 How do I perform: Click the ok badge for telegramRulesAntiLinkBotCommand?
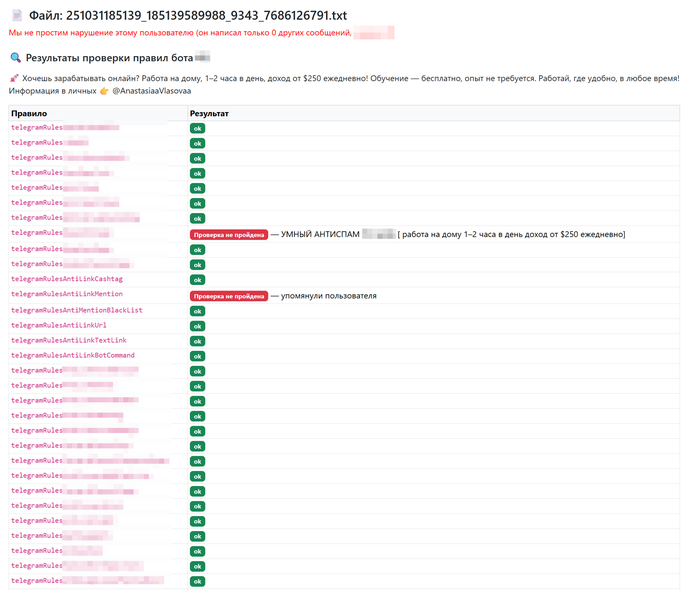pyautogui.click(x=198, y=356)
